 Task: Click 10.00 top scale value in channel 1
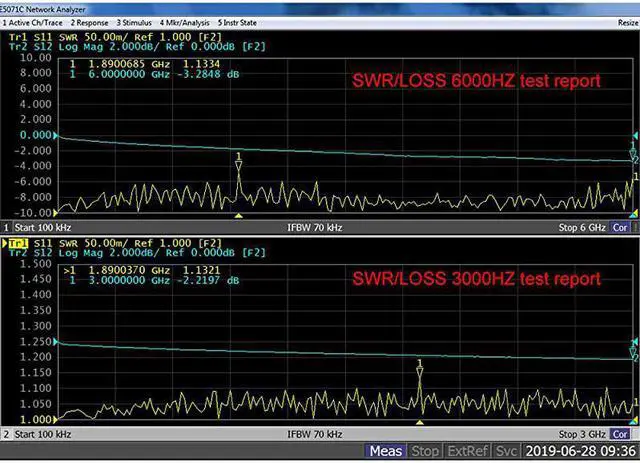coord(36,58)
